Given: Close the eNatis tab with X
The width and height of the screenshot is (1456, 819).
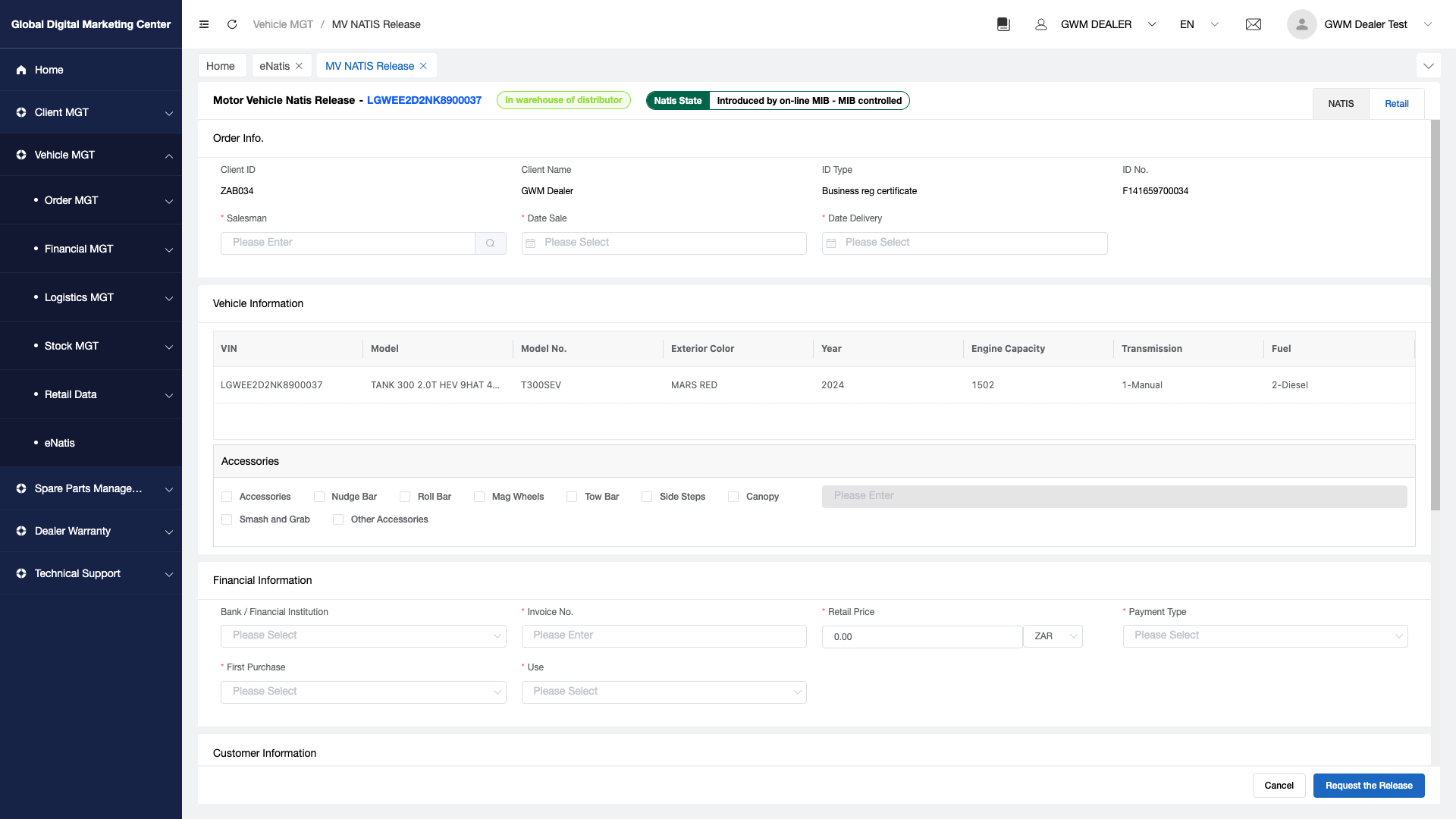Looking at the screenshot, I should [299, 66].
